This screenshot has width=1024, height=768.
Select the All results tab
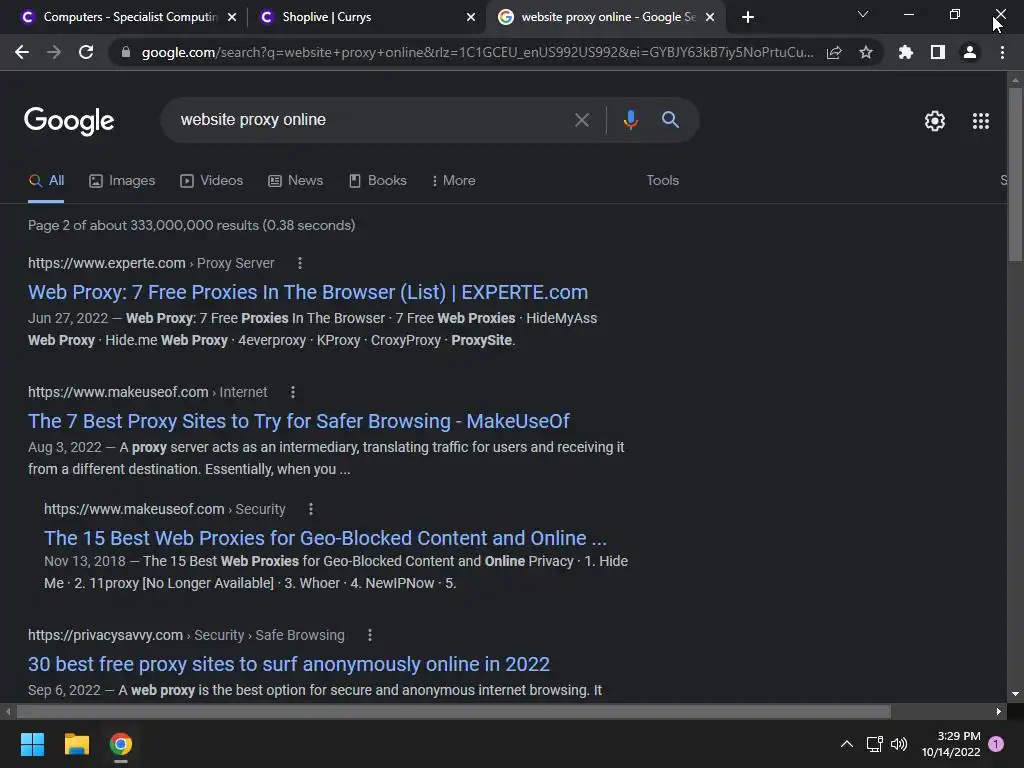[x=46, y=180]
